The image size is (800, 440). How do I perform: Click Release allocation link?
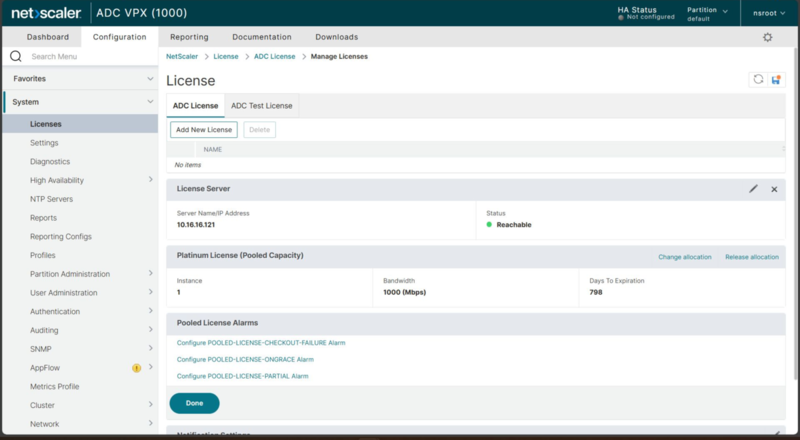752,257
